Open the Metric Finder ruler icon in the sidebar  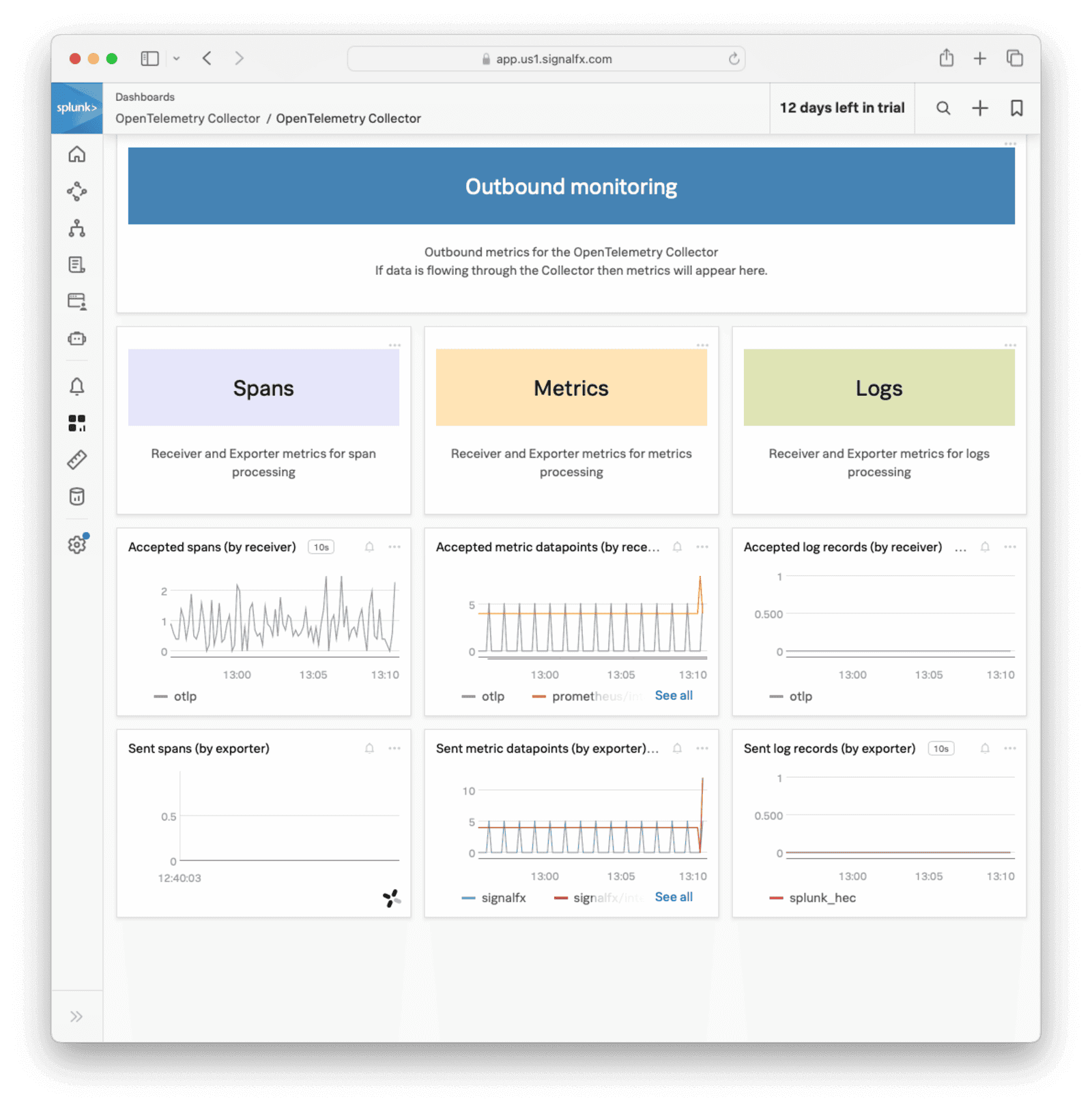point(76,460)
